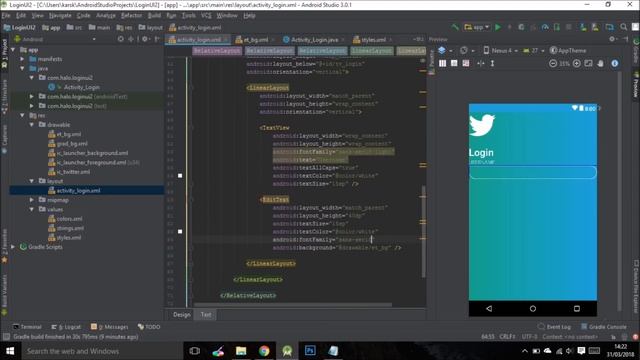This screenshot has width=640, height=360.
Task: Open the app run configuration dropdown
Action: click(477, 27)
